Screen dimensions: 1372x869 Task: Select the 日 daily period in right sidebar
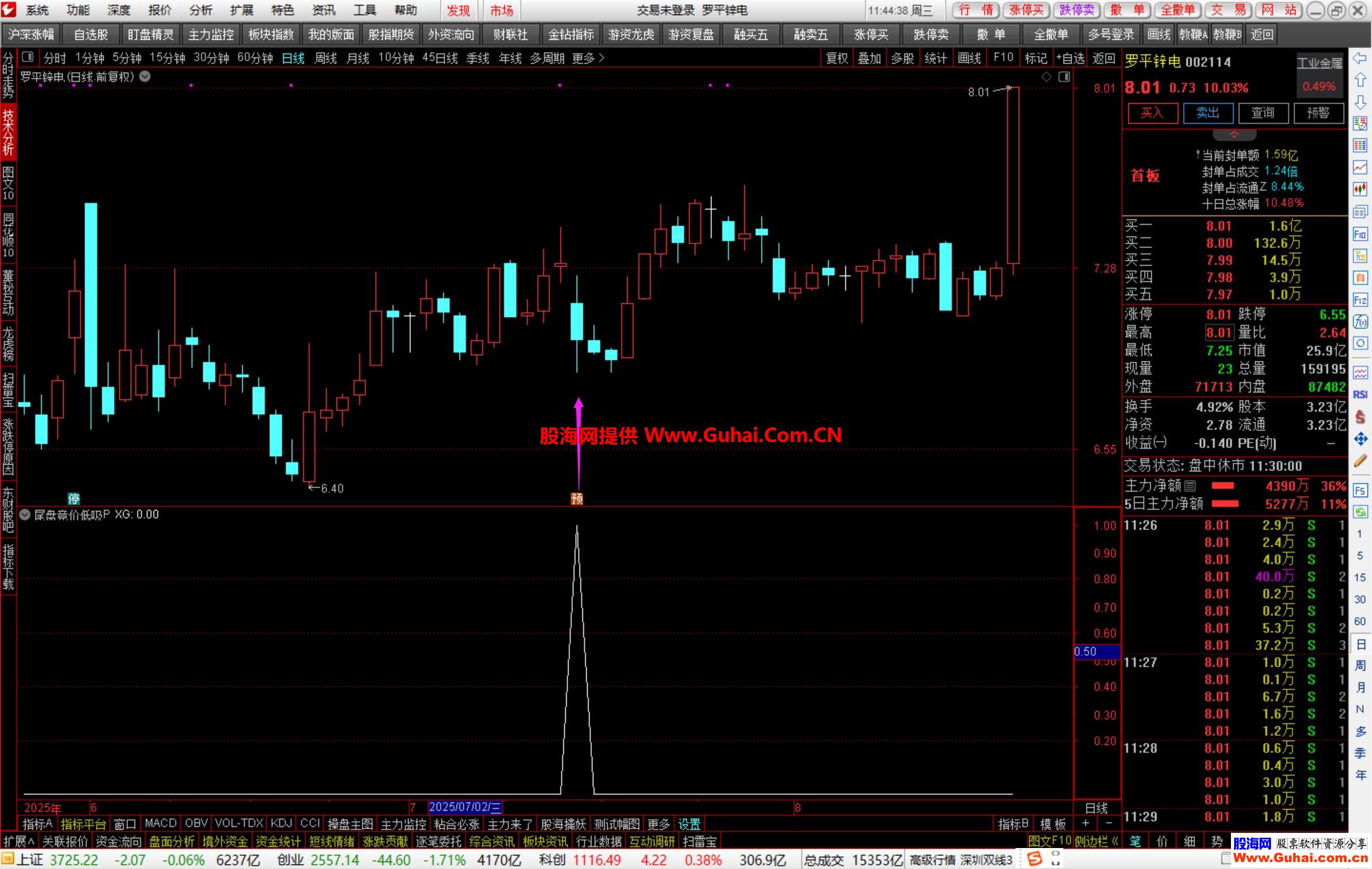tap(1360, 644)
